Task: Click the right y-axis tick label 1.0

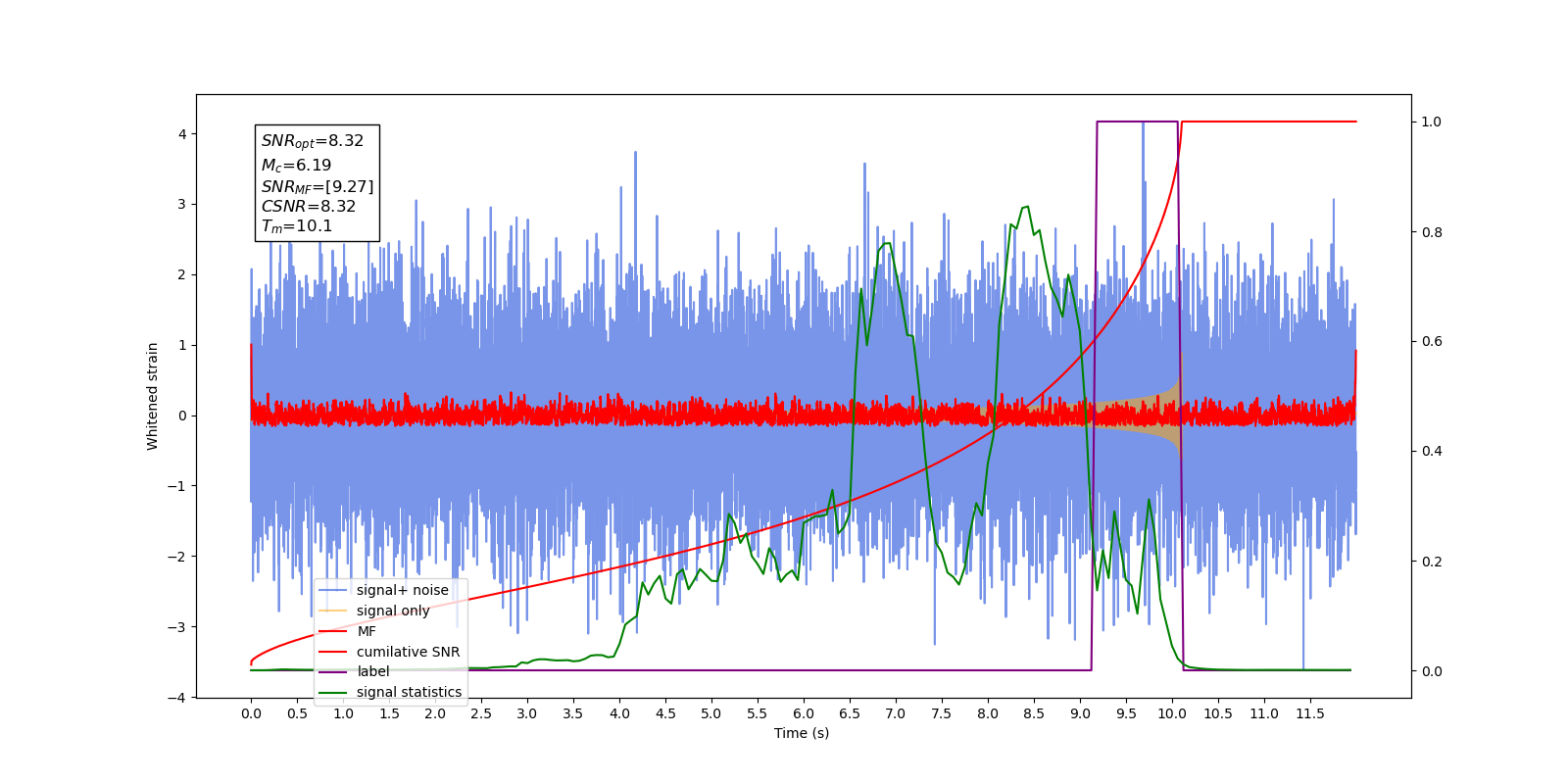Action: [x=1432, y=122]
